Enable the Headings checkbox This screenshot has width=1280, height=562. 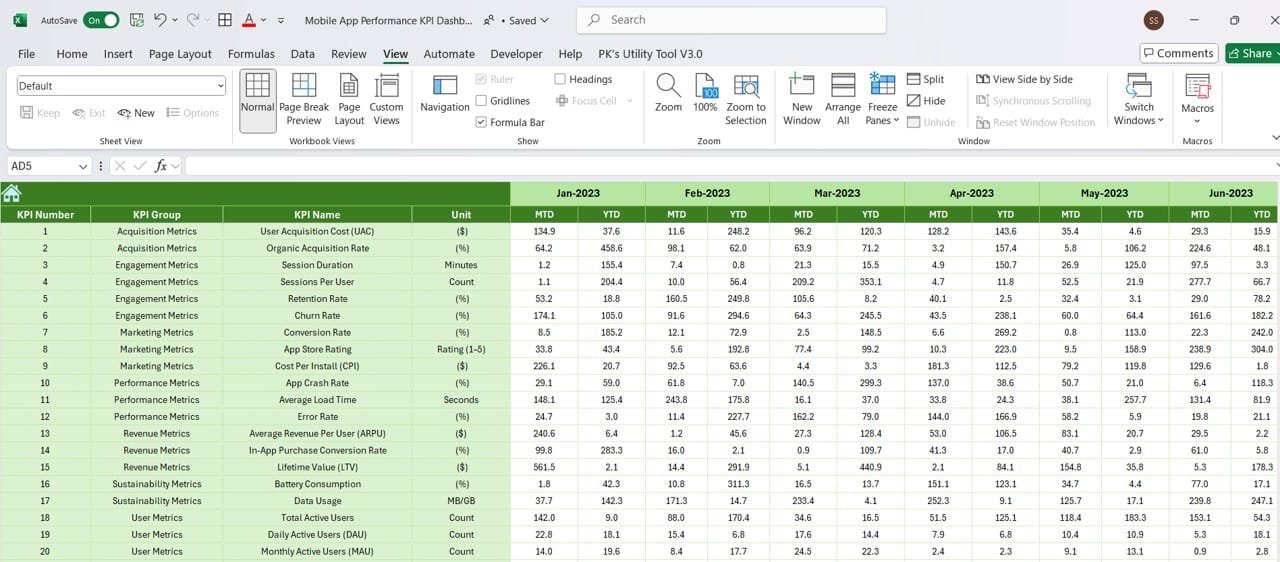pos(560,79)
